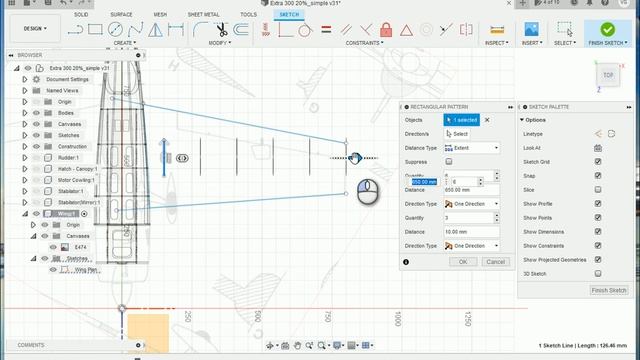Toggle Show Points checkbox
Viewport: 640px width, 360px height.
coord(598,218)
